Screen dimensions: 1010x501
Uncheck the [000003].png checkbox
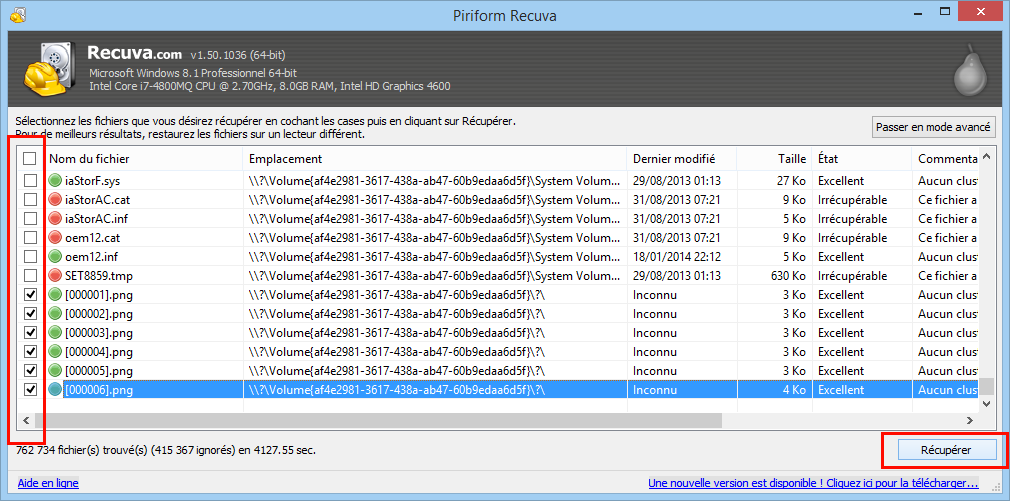tap(30, 333)
